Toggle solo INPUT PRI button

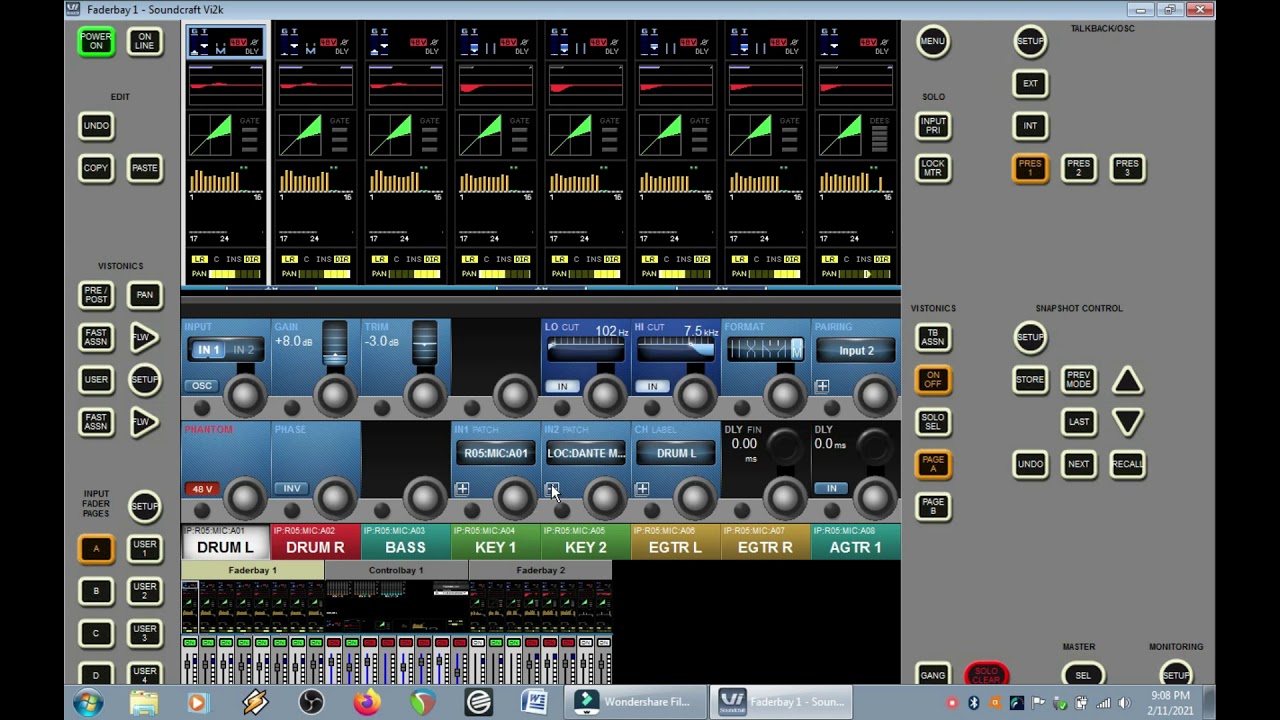point(933,125)
